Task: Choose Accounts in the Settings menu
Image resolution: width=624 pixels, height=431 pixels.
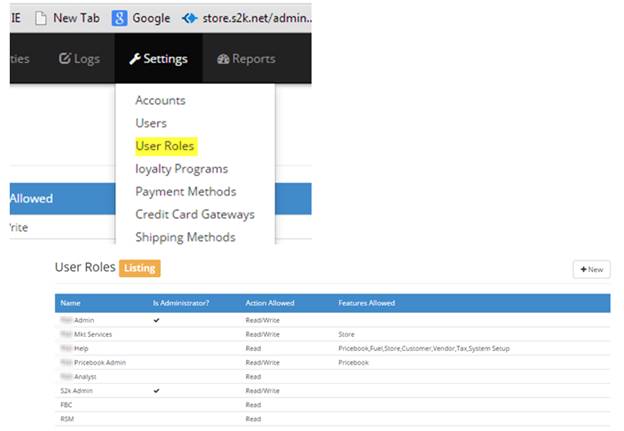Action: pyautogui.click(x=160, y=100)
